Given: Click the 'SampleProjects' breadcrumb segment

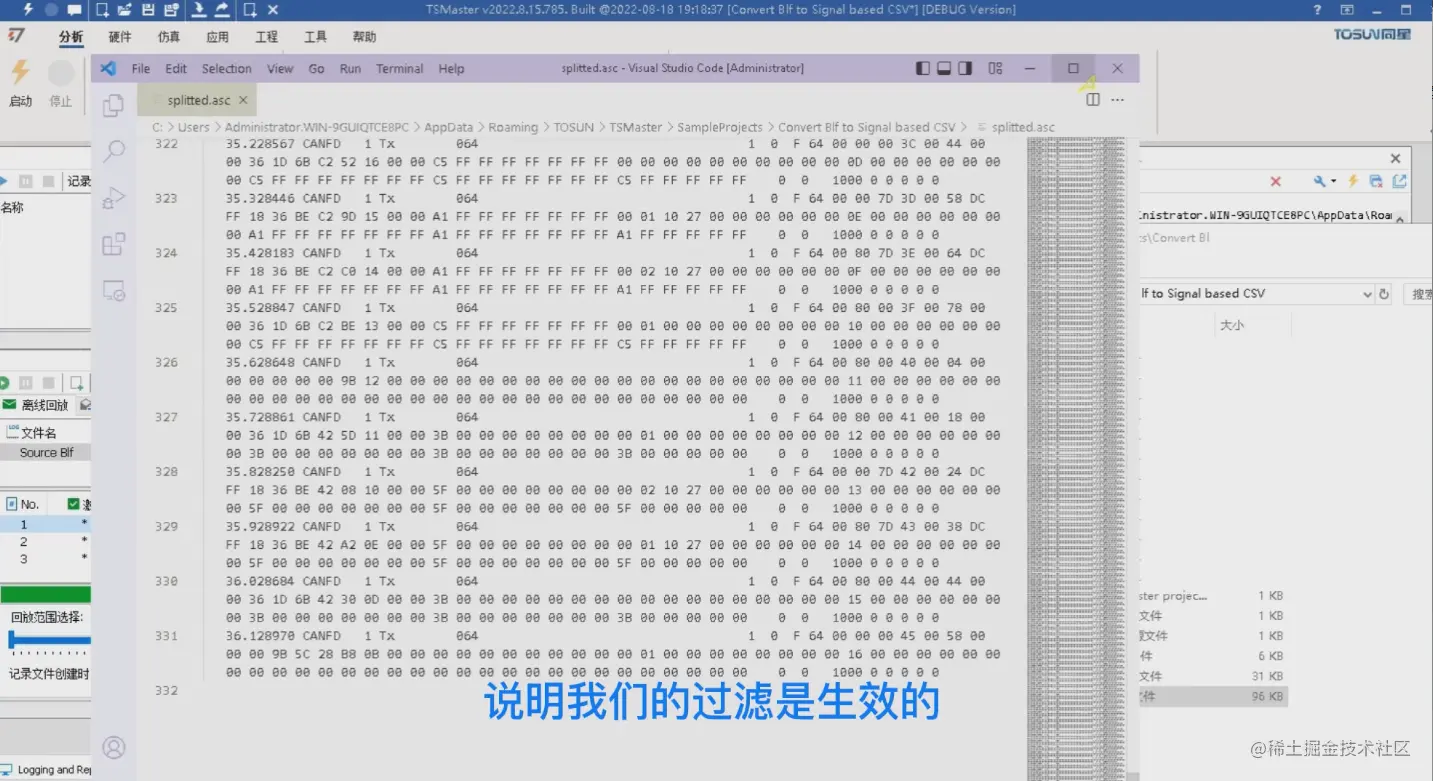Looking at the screenshot, I should point(719,127).
